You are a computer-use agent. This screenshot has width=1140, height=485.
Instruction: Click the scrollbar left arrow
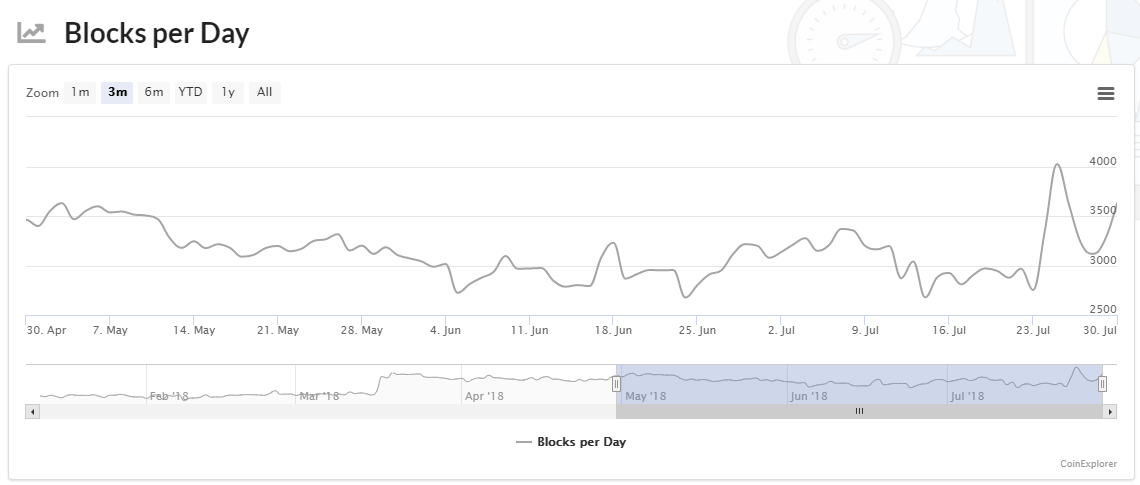click(32, 411)
